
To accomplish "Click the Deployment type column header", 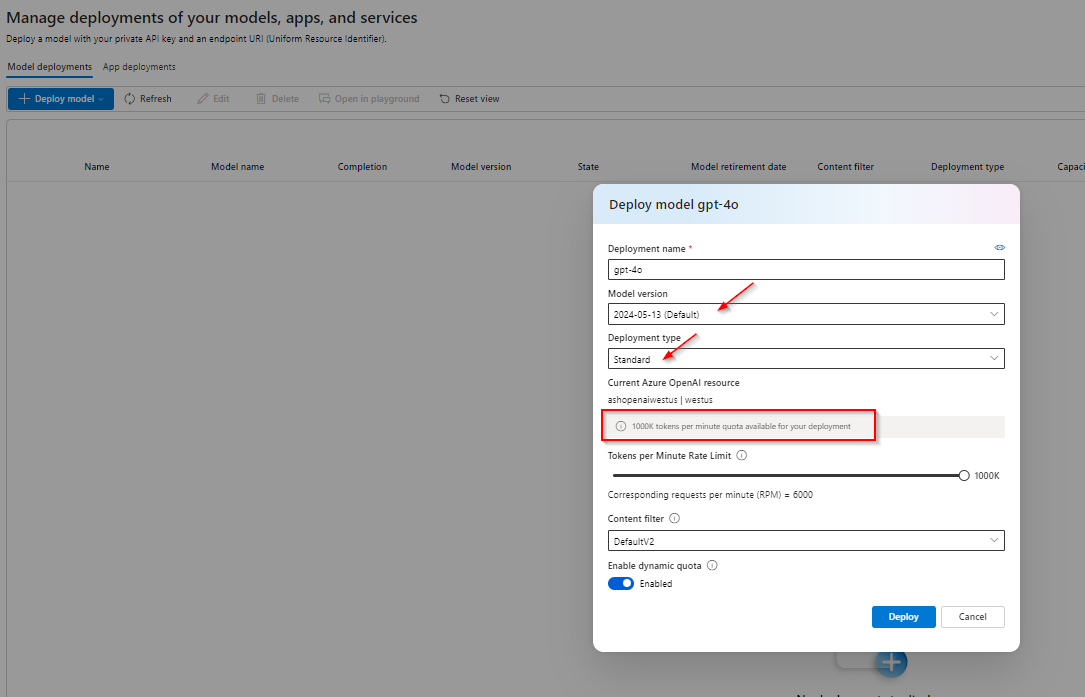I will pos(967,167).
